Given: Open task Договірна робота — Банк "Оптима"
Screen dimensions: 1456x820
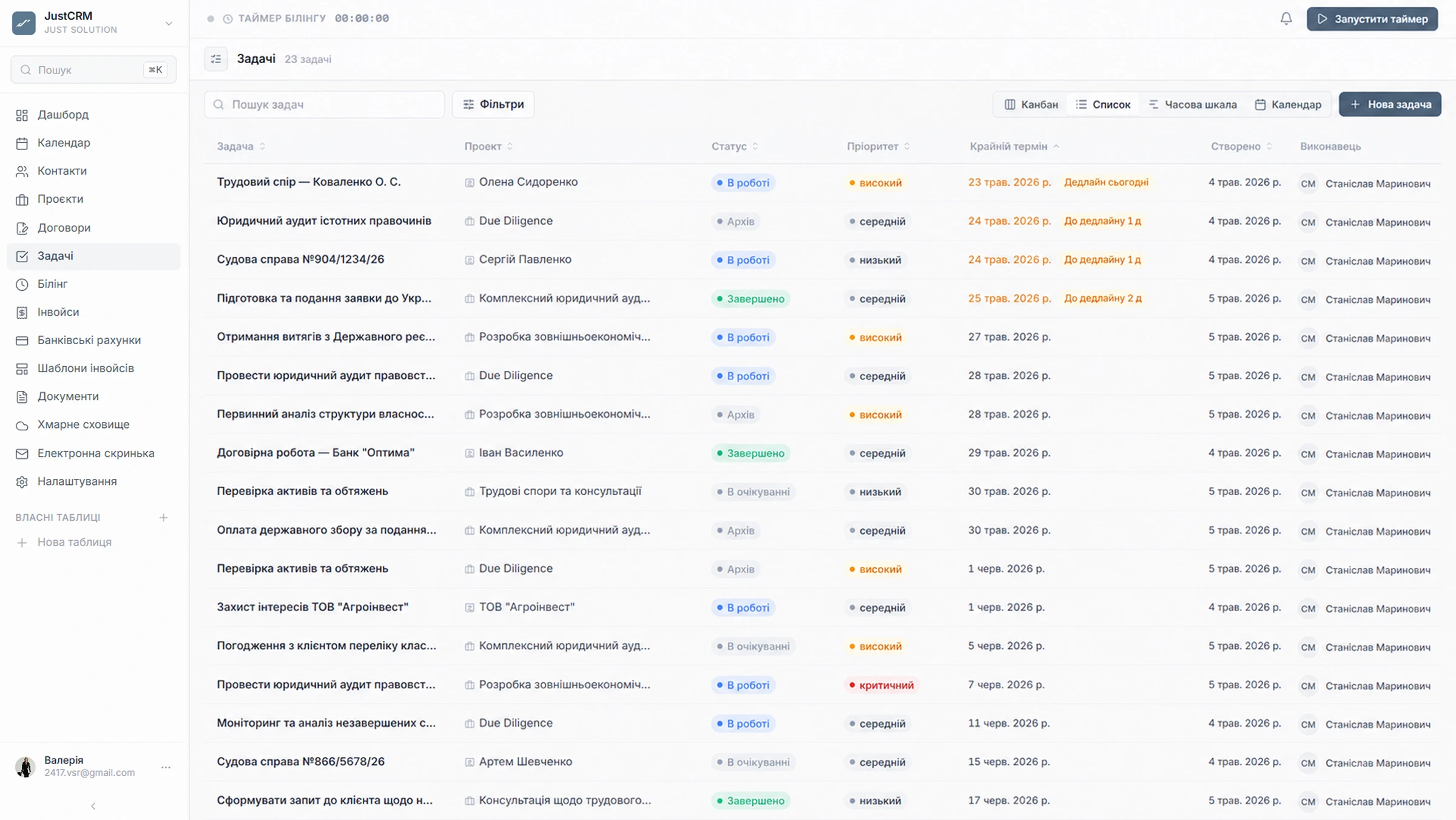Looking at the screenshot, I should pos(315,453).
